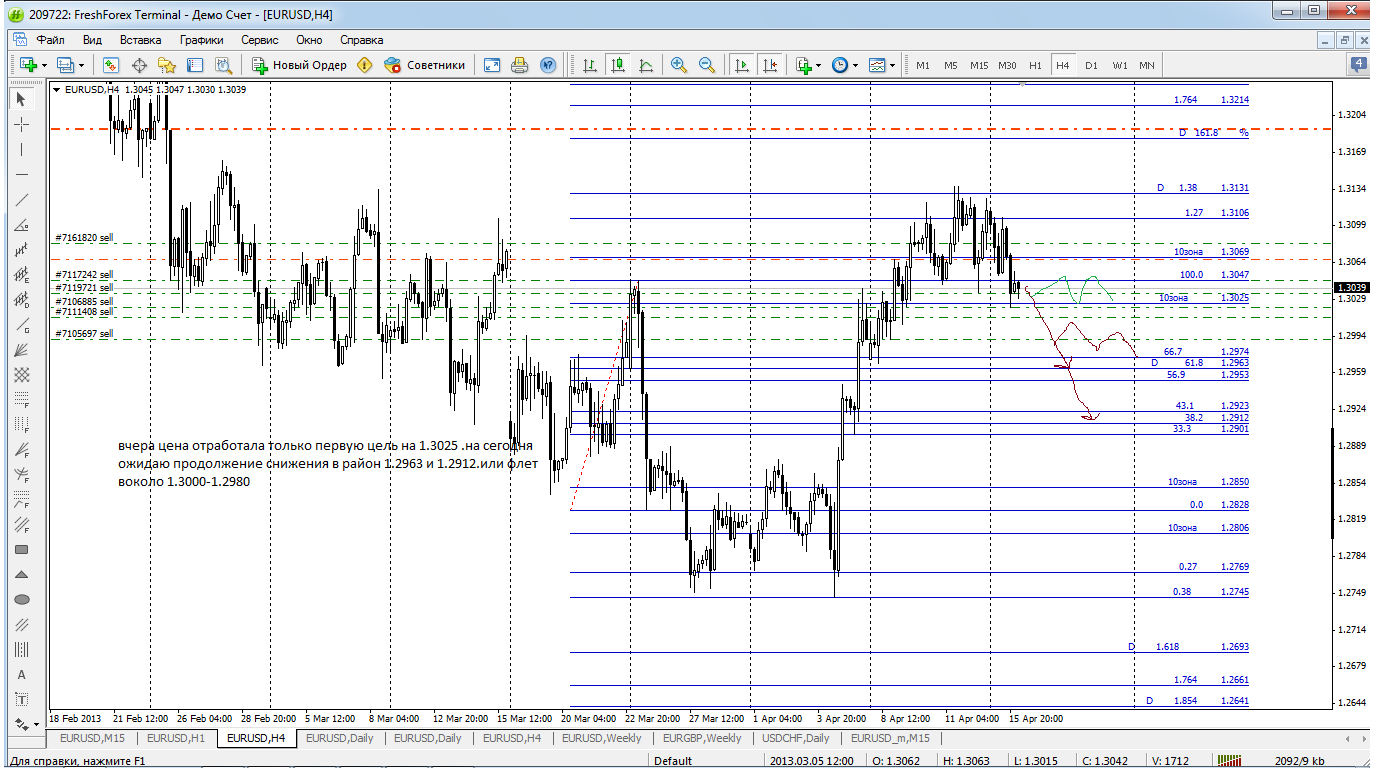The width and height of the screenshot is (1382, 778).
Task: Switch chart to line chart mode
Action: [646, 65]
